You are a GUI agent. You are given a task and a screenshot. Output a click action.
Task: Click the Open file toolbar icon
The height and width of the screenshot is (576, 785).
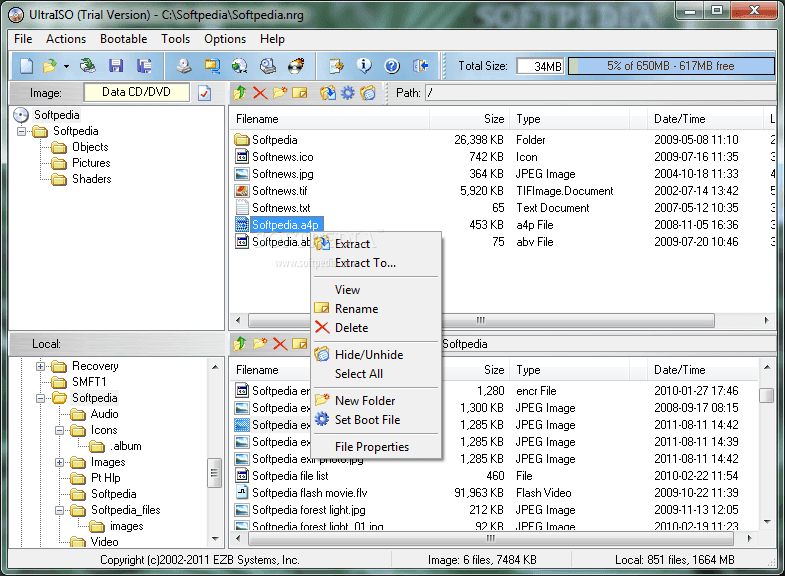point(50,66)
